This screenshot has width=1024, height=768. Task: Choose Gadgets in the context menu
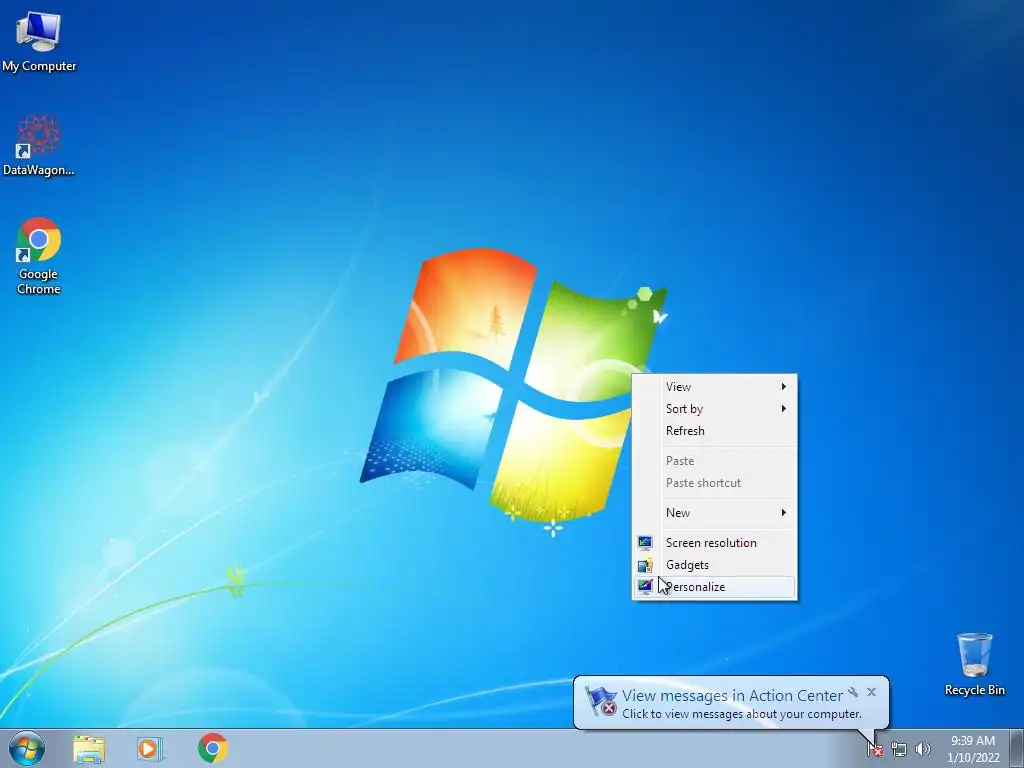714,565
